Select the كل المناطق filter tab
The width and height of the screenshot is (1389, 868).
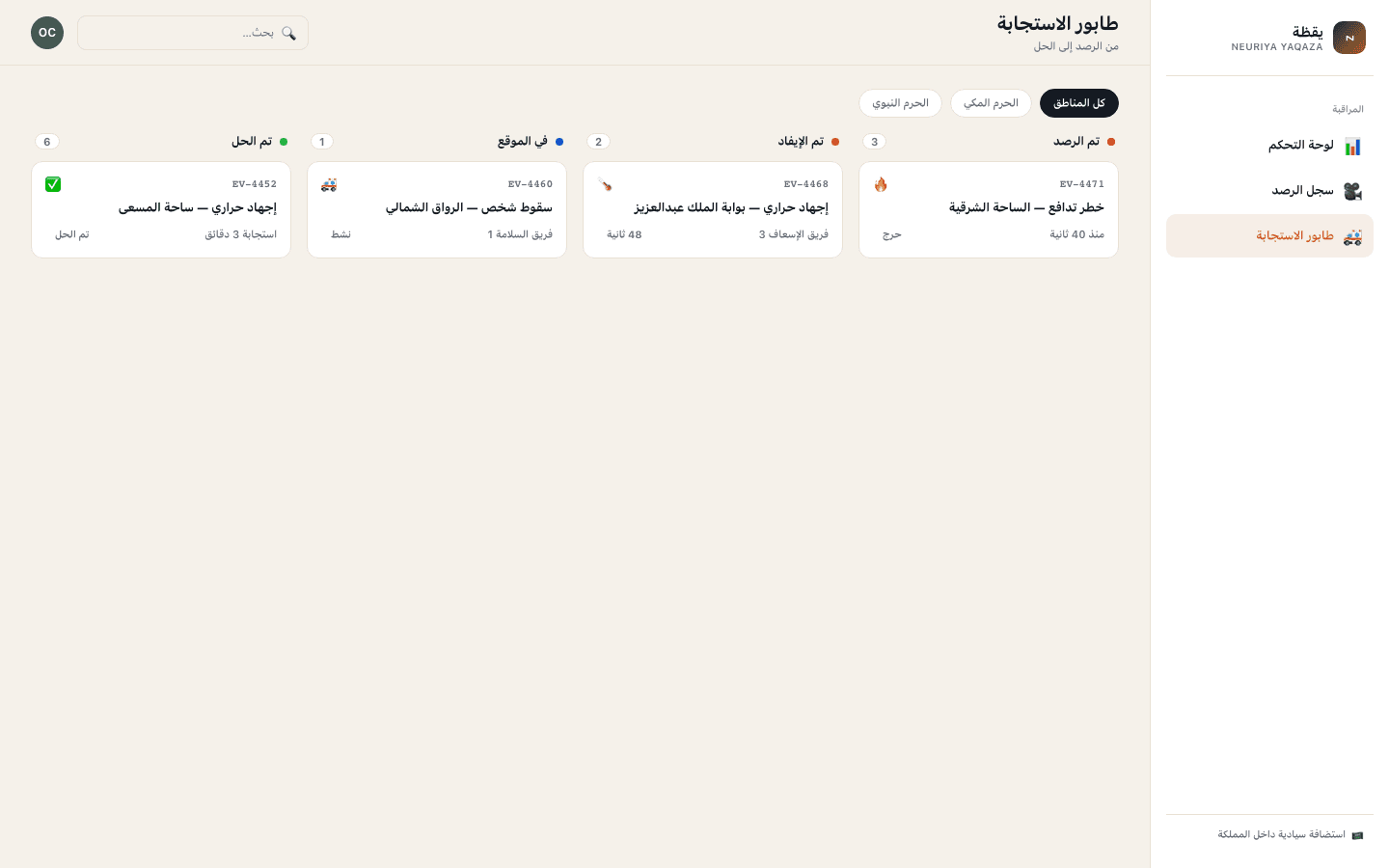(x=1079, y=103)
